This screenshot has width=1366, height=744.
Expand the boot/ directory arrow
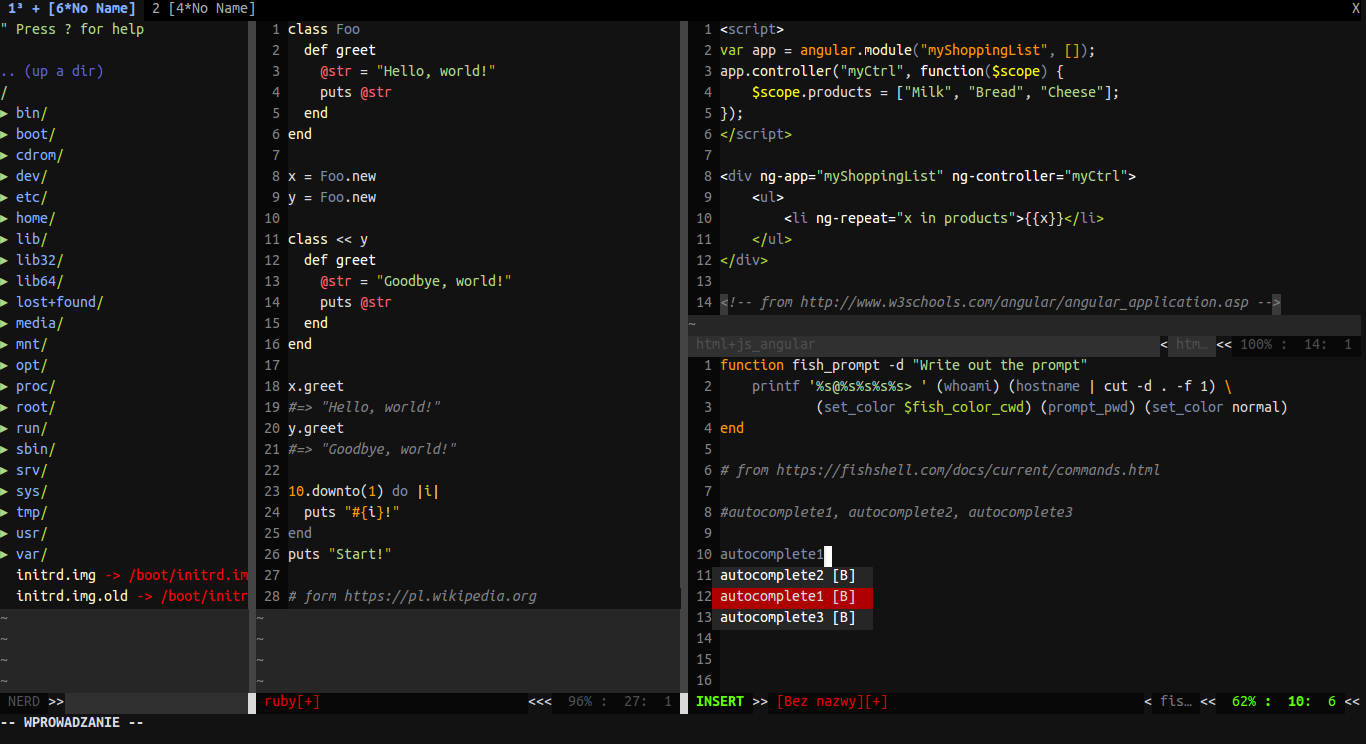click(x=4, y=134)
